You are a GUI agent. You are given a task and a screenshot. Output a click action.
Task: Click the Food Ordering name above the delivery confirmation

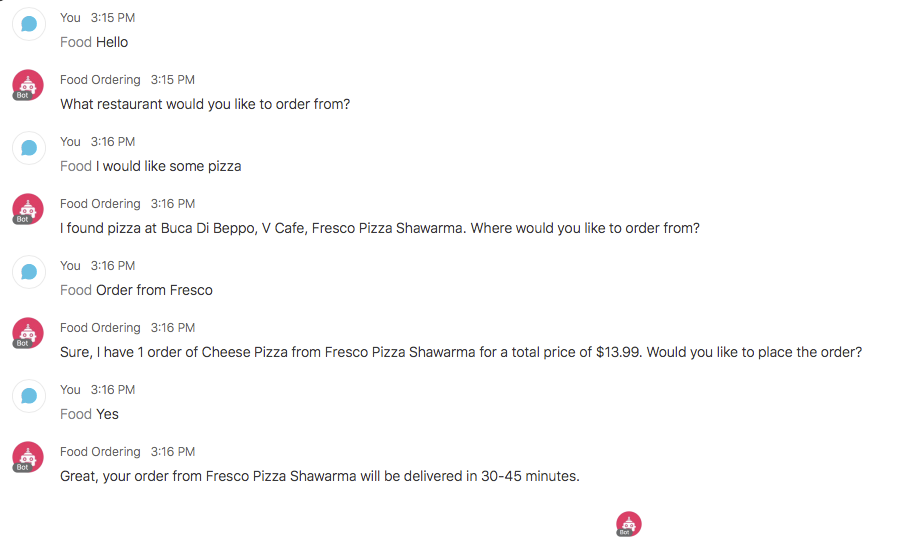100,452
